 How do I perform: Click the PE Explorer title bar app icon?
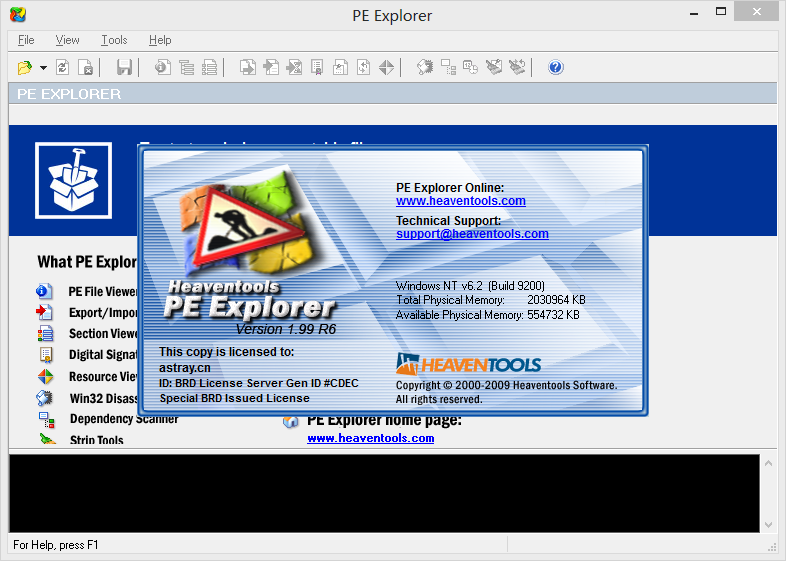(18, 15)
